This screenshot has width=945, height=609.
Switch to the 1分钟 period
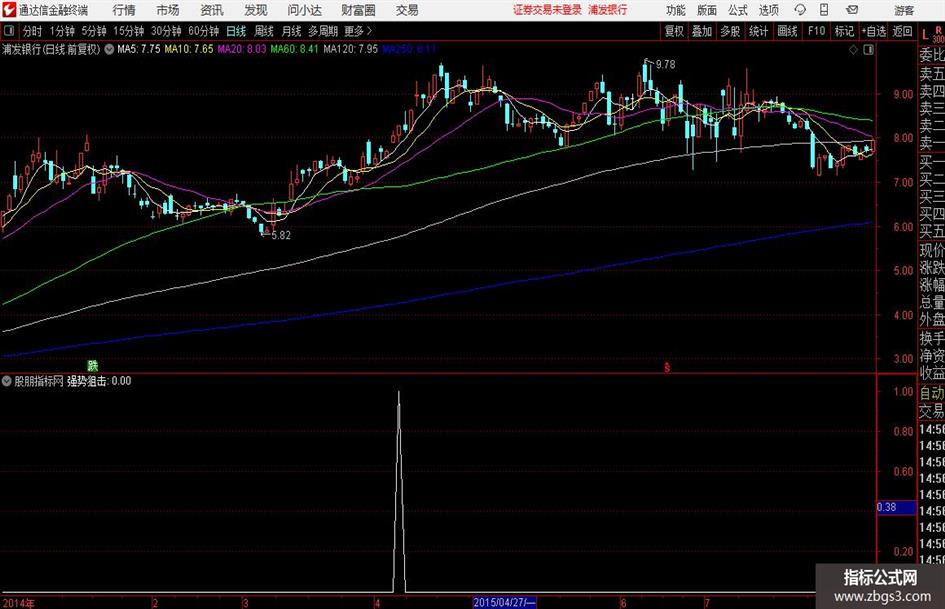[62, 31]
